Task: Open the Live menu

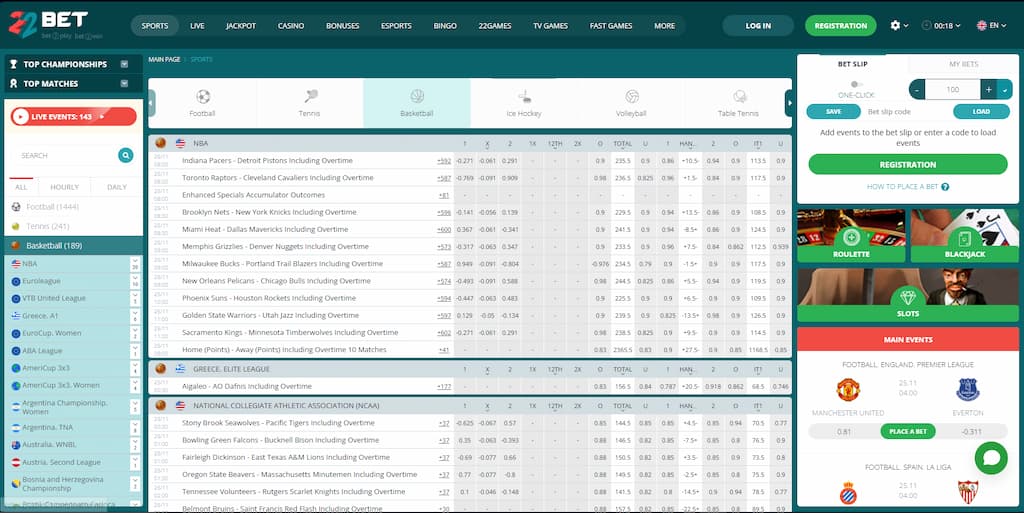Action: 197,25
